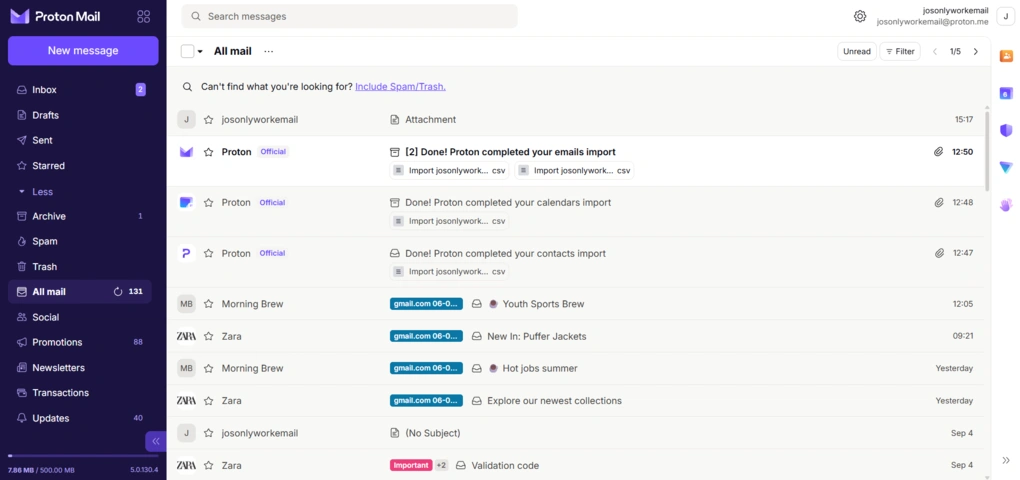
Task: Star the calendars import Proton message
Action: click(208, 202)
